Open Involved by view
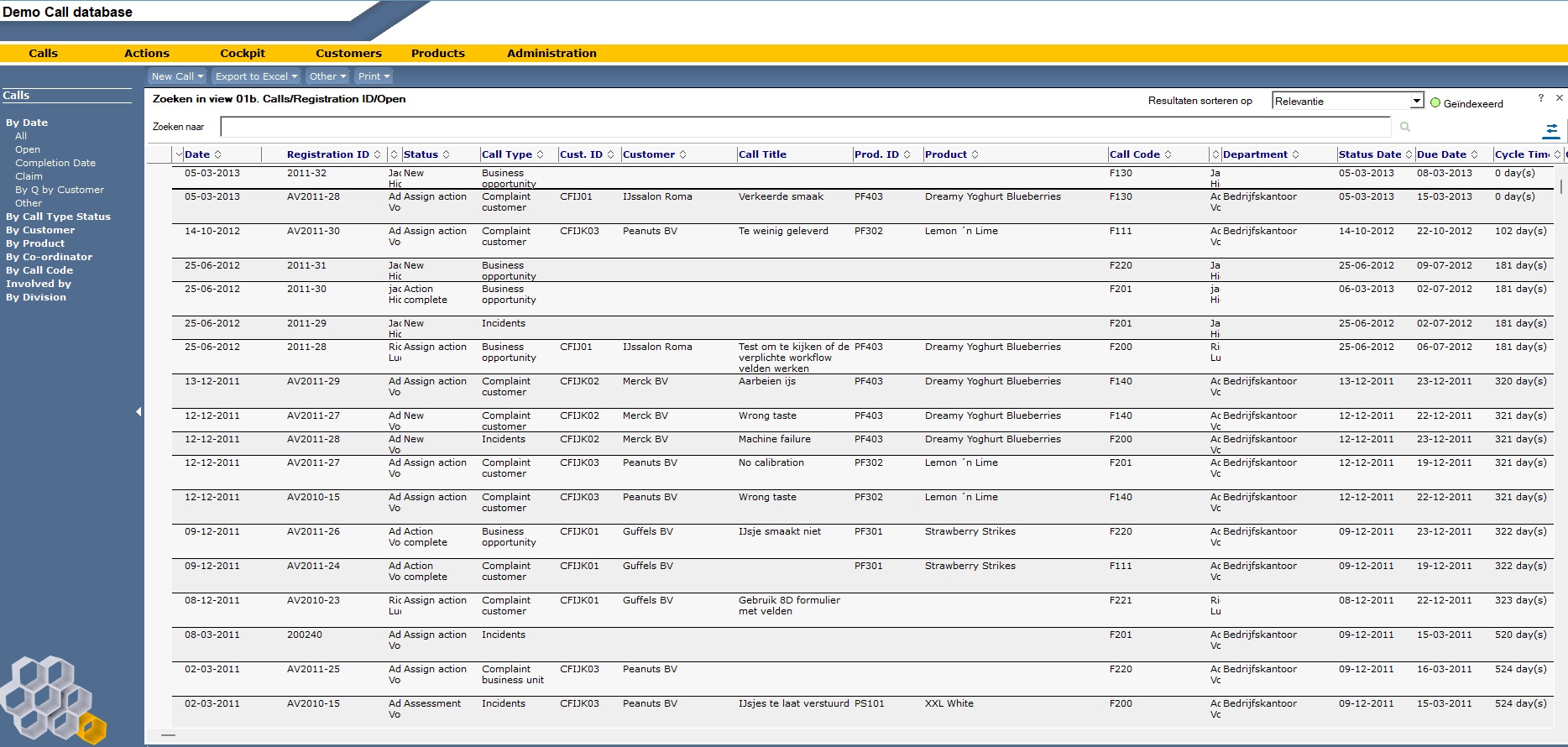 pyautogui.click(x=39, y=284)
